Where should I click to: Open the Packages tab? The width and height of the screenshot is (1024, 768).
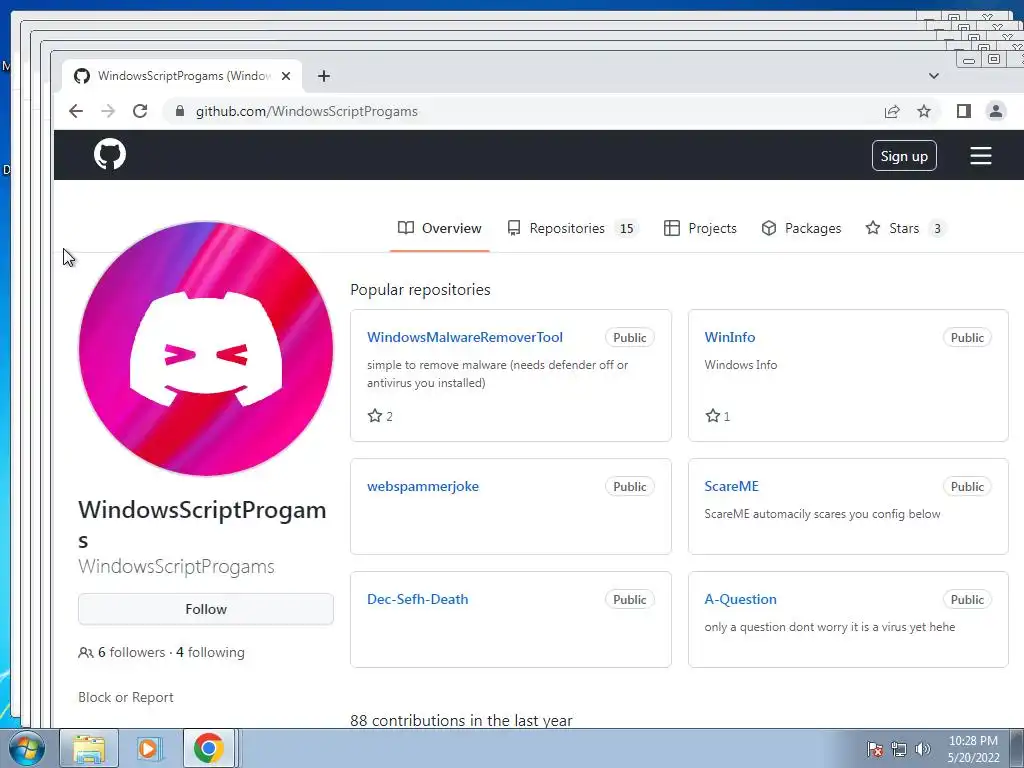pos(801,228)
